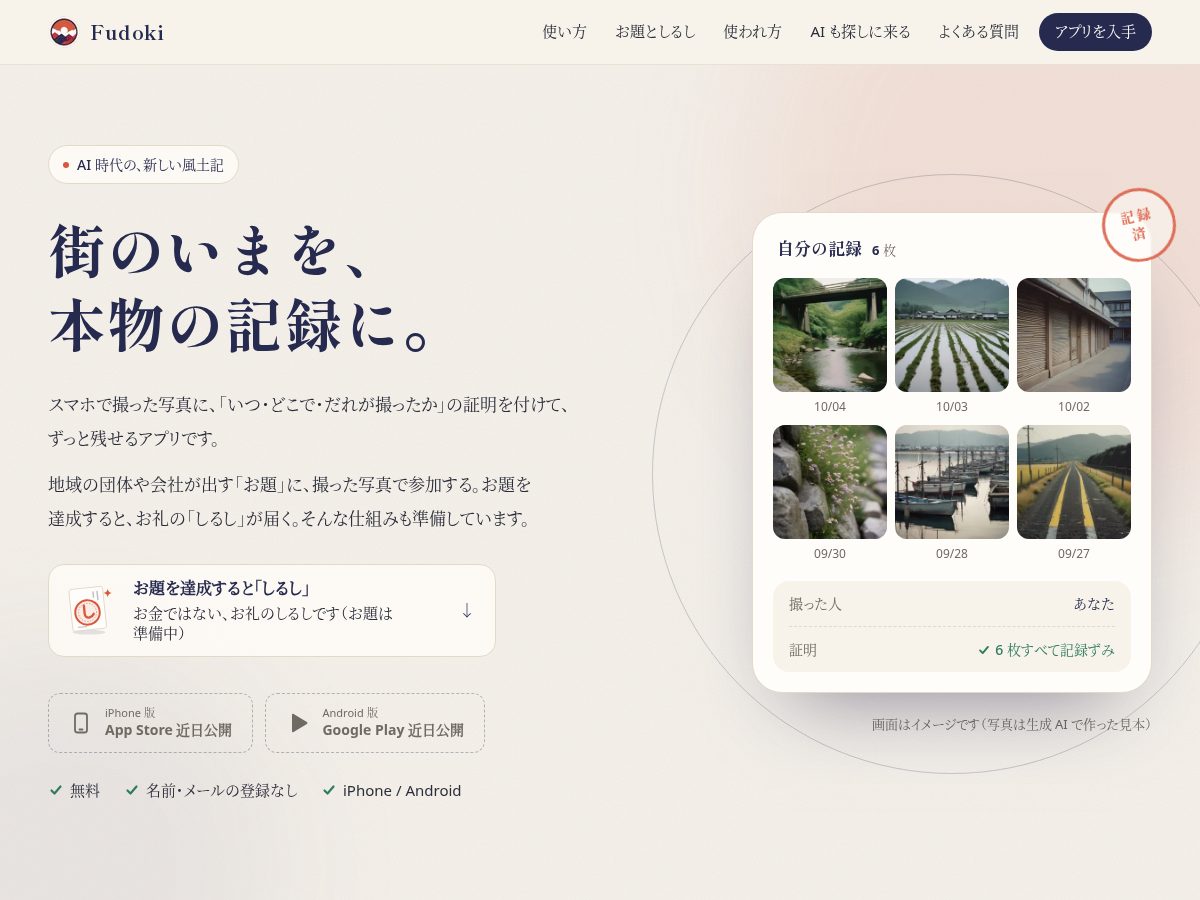Image resolution: width=1200 pixels, height=900 pixels.
Task: Click the 09/28 date label
Action: [952, 554]
